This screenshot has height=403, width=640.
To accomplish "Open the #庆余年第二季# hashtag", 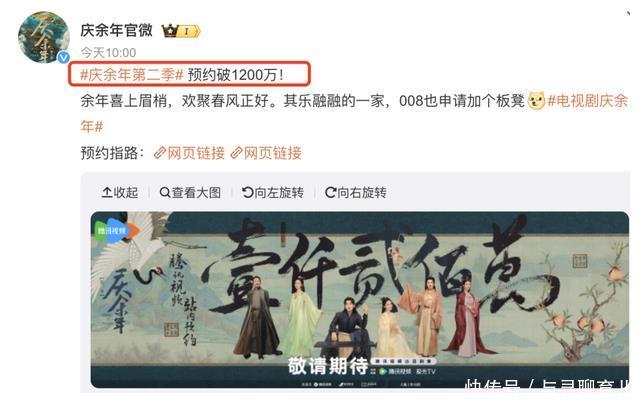I will 132,75.
